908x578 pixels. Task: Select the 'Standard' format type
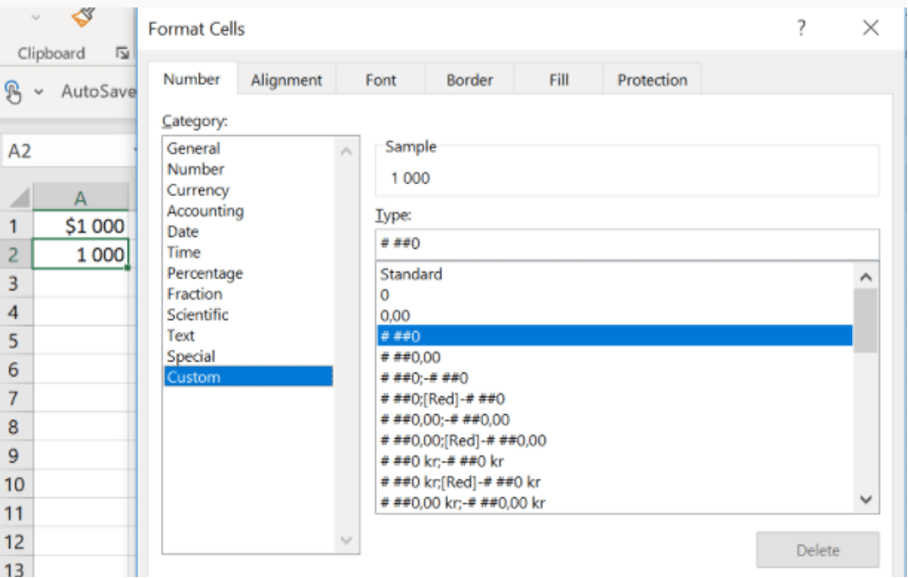(x=411, y=274)
